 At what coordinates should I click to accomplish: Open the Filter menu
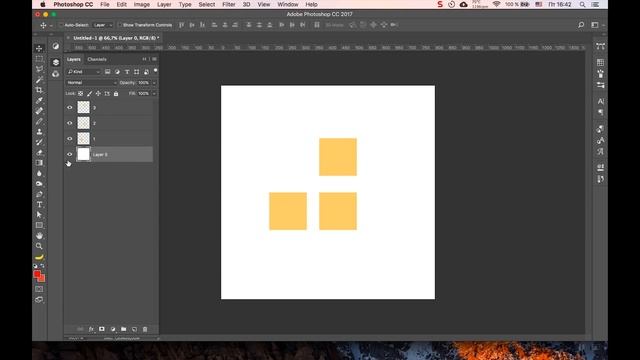[x=229, y=4]
